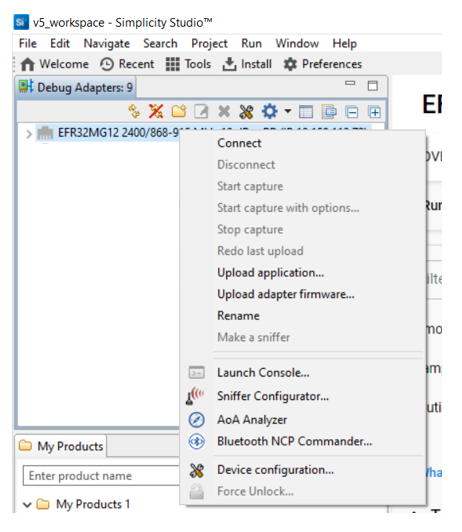Click the table columns view icon

point(306,112)
